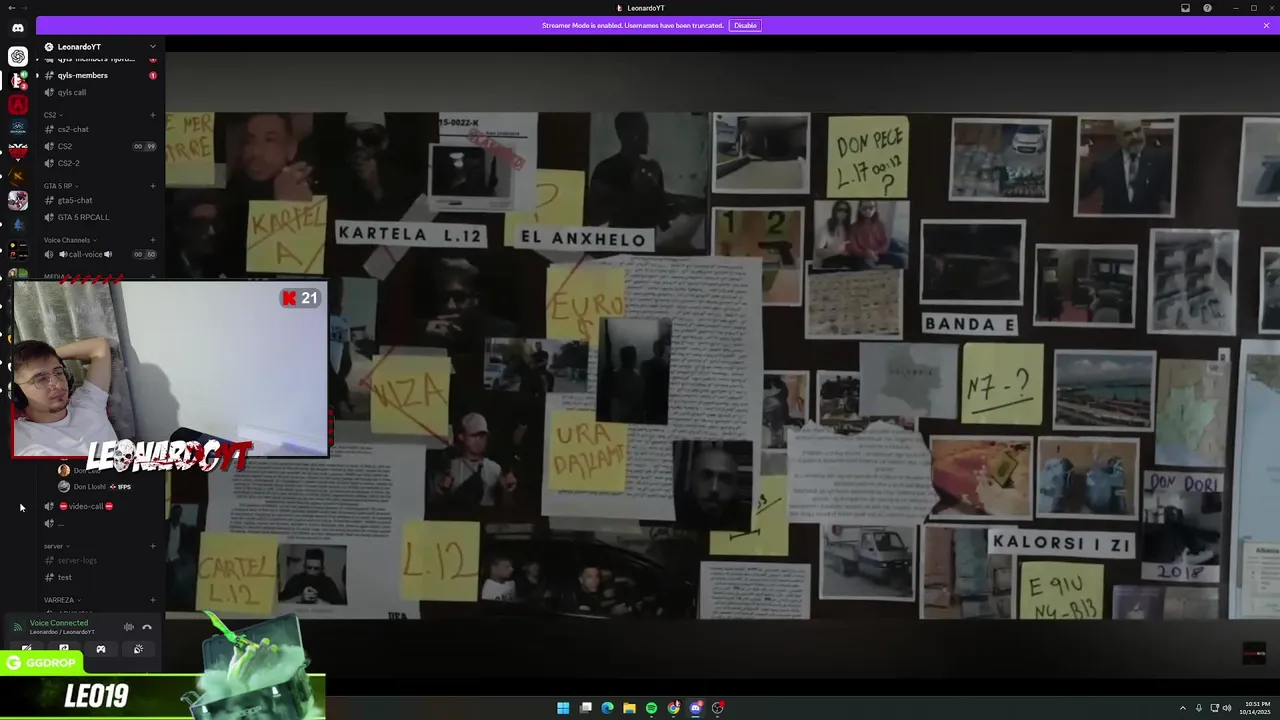Open the test text channel
This screenshot has height=720, width=1280.
[100, 577]
